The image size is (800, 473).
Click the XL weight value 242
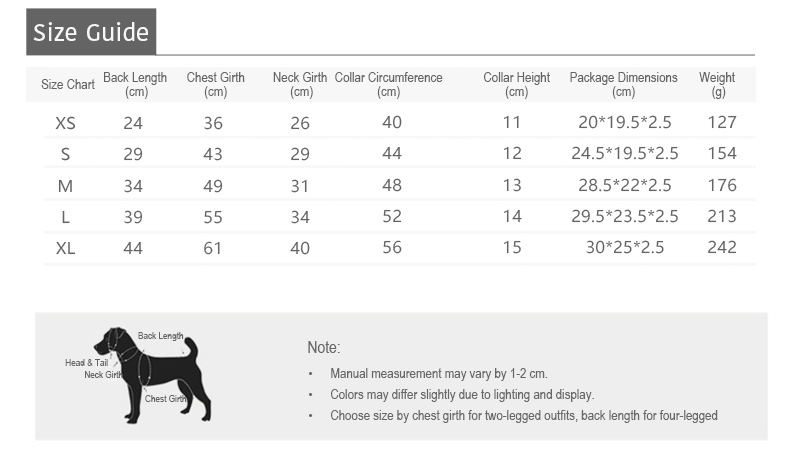(x=721, y=248)
